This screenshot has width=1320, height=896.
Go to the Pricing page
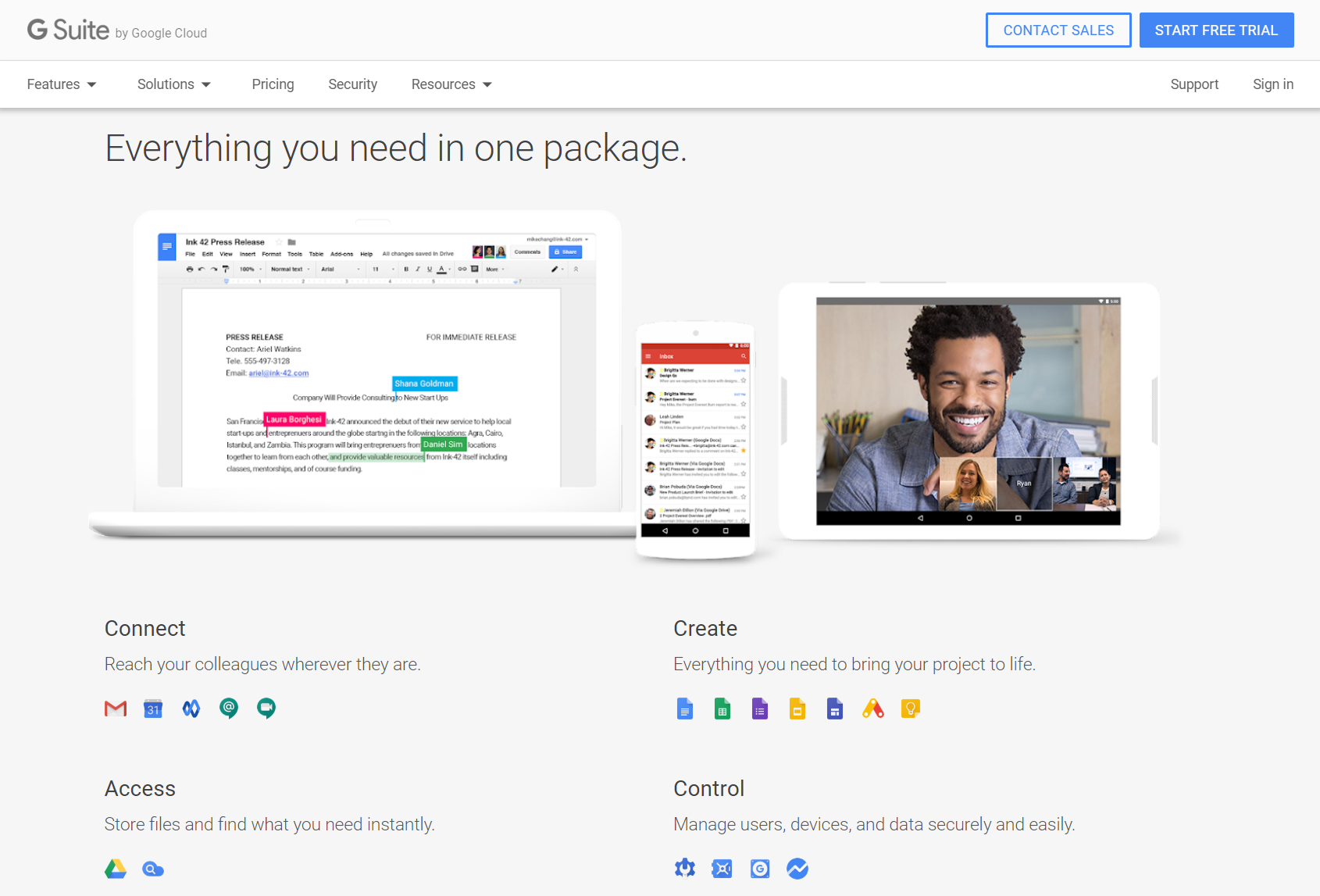[273, 84]
